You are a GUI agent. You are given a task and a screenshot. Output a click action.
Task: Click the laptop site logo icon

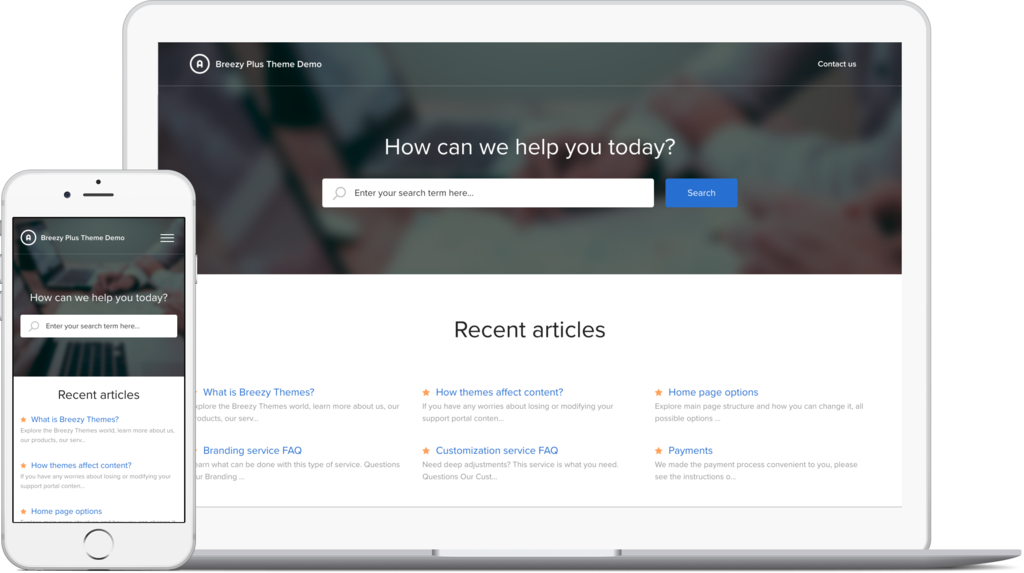click(199, 64)
